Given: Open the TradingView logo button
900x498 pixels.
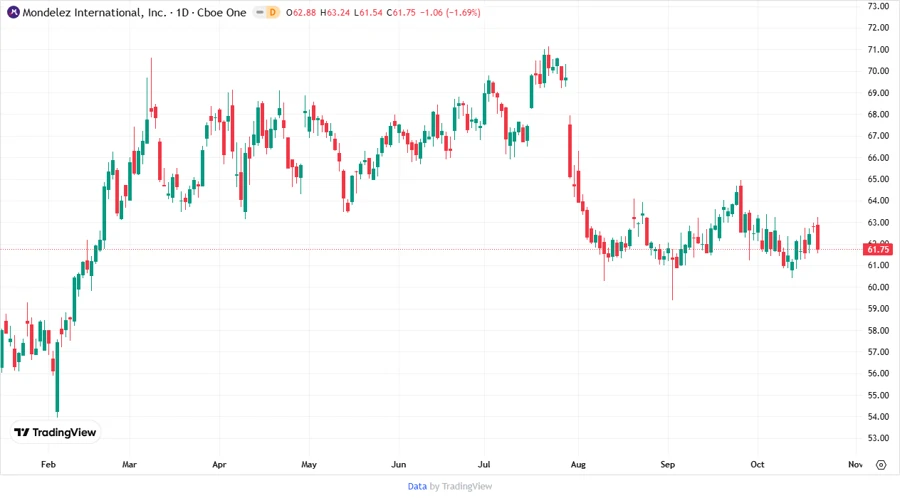Looking at the screenshot, I should 55,432.
